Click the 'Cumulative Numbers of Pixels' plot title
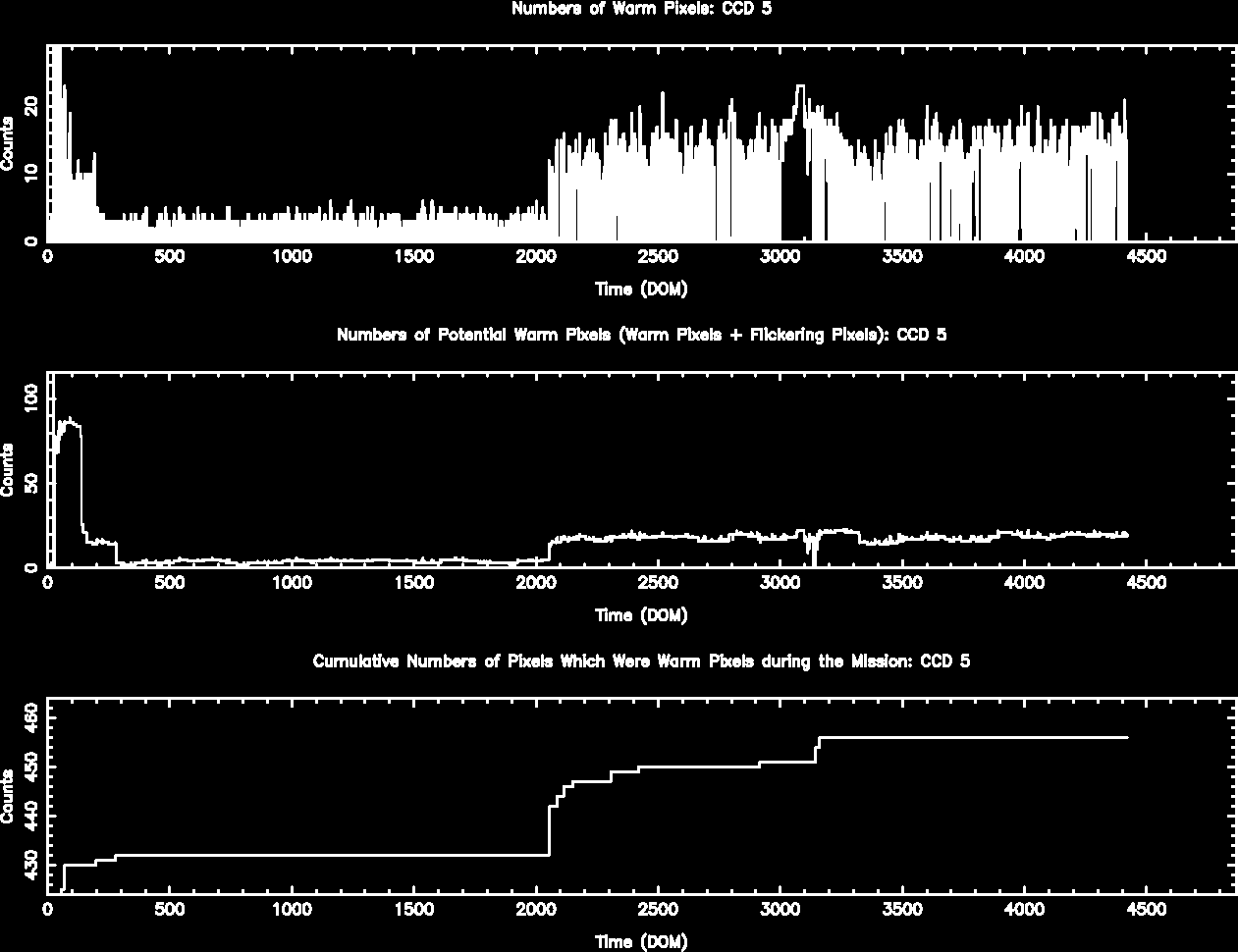 point(641,661)
